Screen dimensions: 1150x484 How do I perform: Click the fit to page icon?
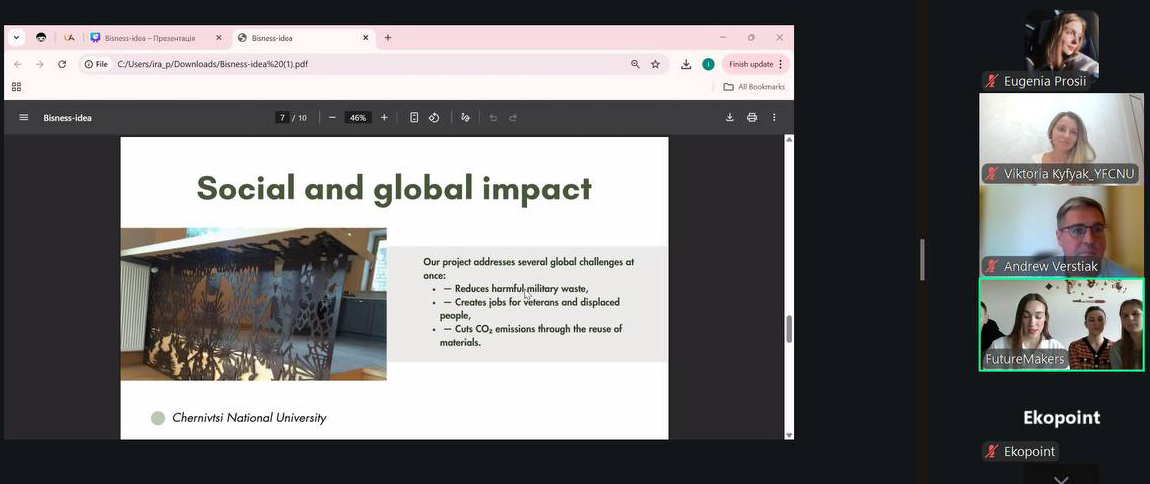point(414,118)
